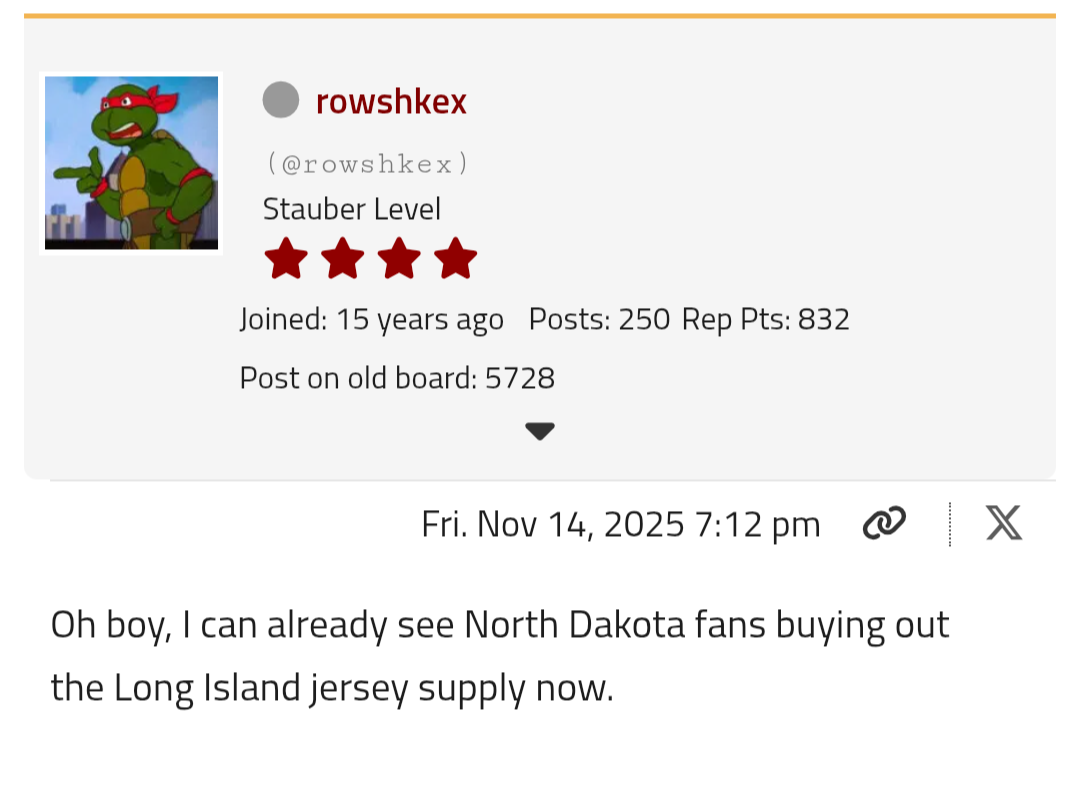The image size is (1080, 801).
Task: Click the 'Joined: 15 years ago' text
Action: [x=371, y=320]
